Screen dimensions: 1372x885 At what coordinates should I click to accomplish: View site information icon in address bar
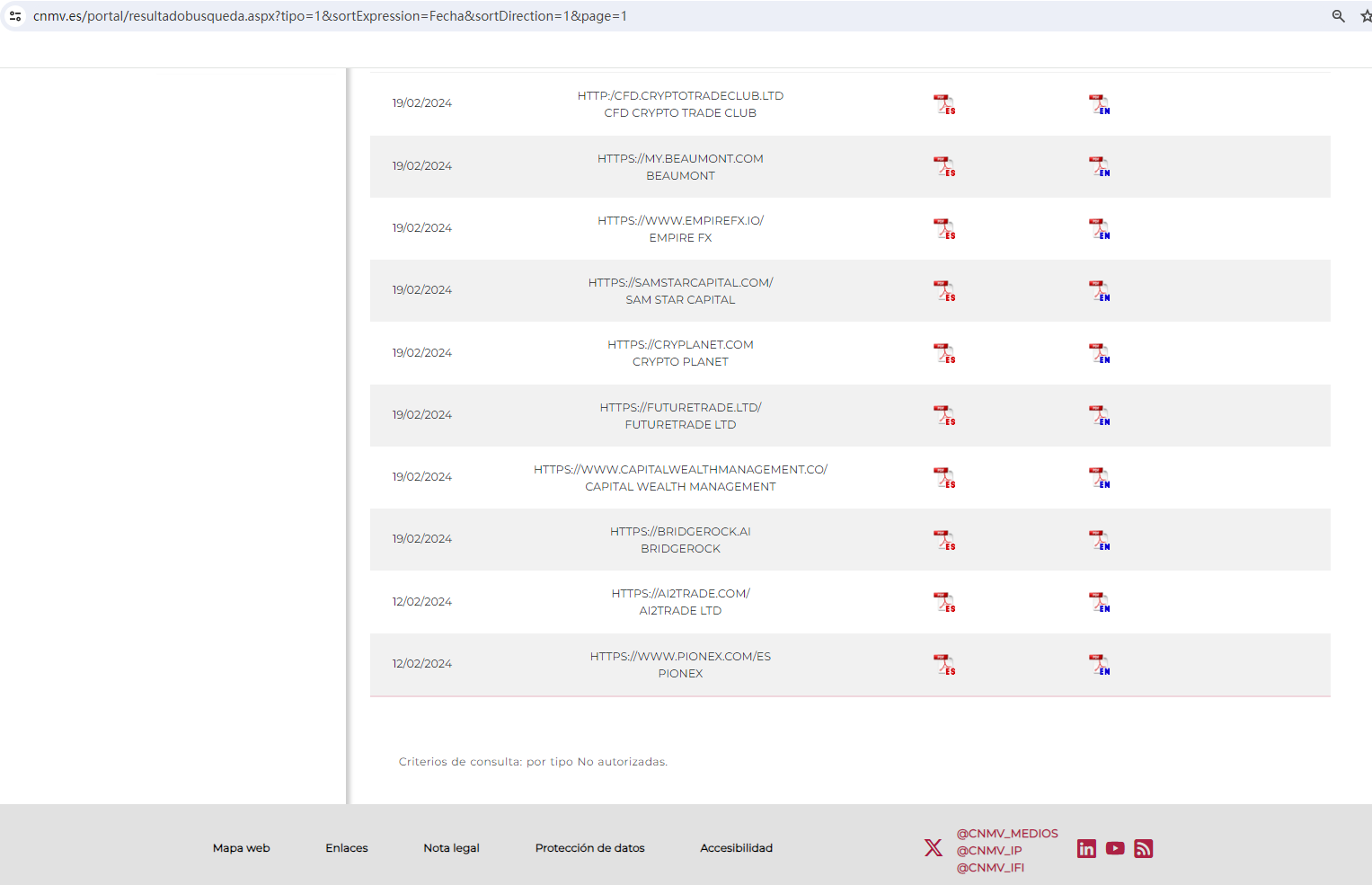(x=15, y=16)
